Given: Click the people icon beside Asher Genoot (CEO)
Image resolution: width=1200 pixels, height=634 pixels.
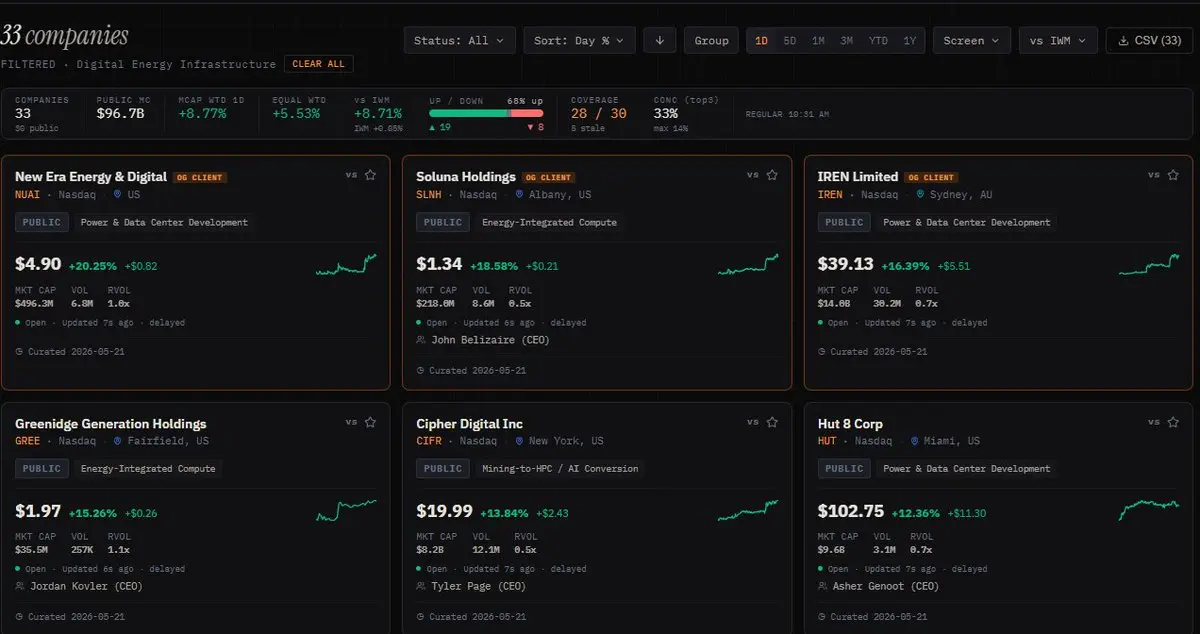Looking at the screenshot, I should click(x=823, y=586).
